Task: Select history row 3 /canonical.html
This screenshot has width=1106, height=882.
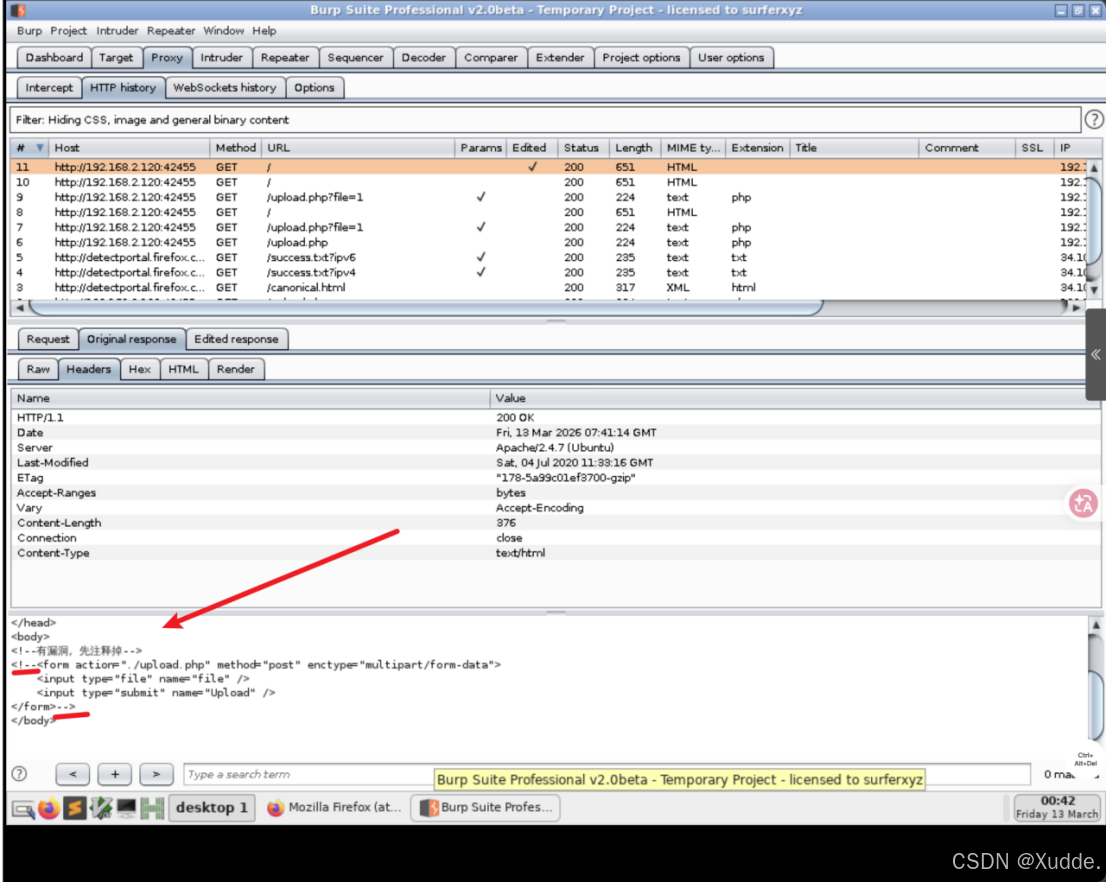Action: [x=548, y=288]
